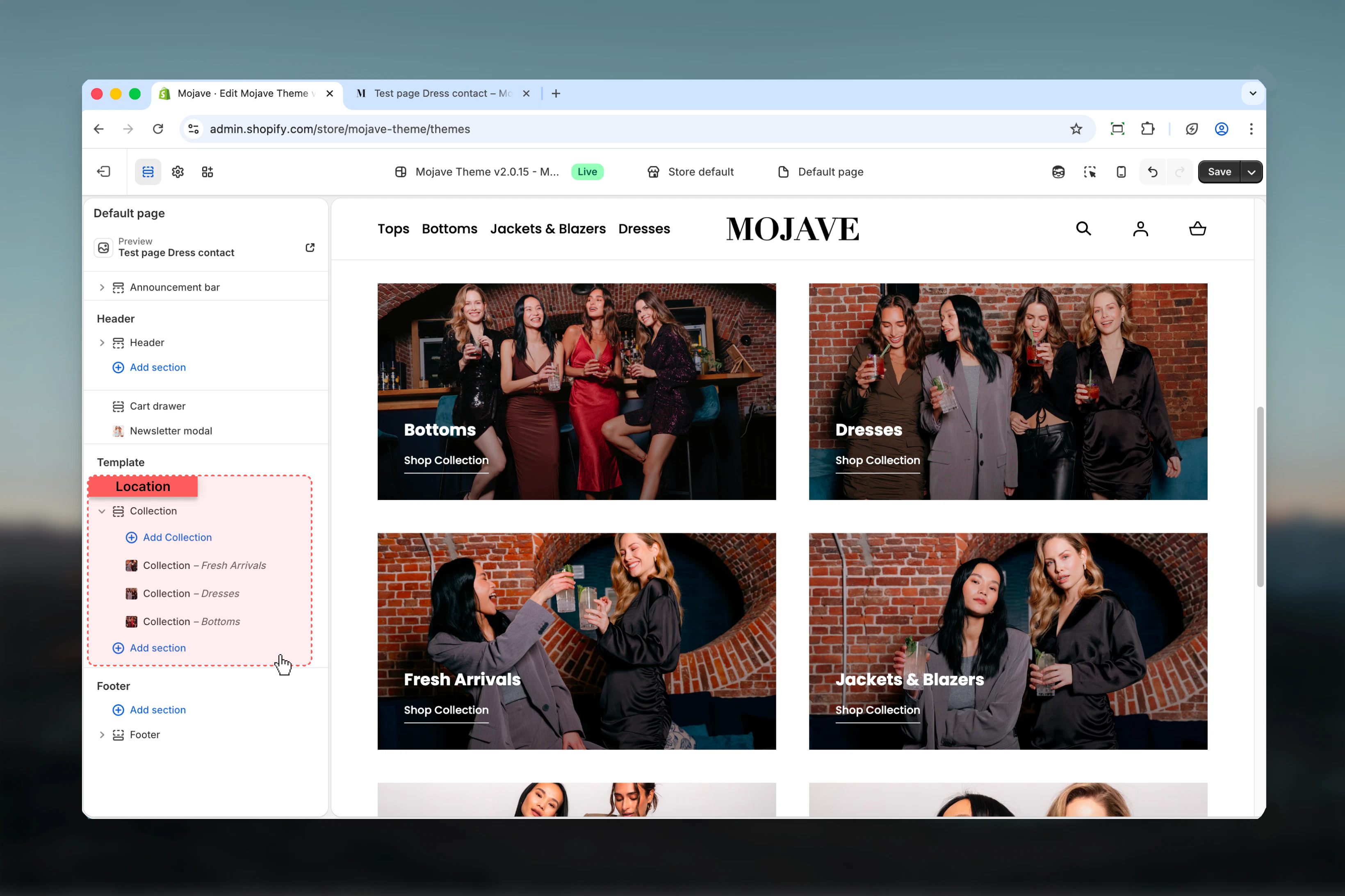
Task: Open the account icon in store header
Action: 1140,229
